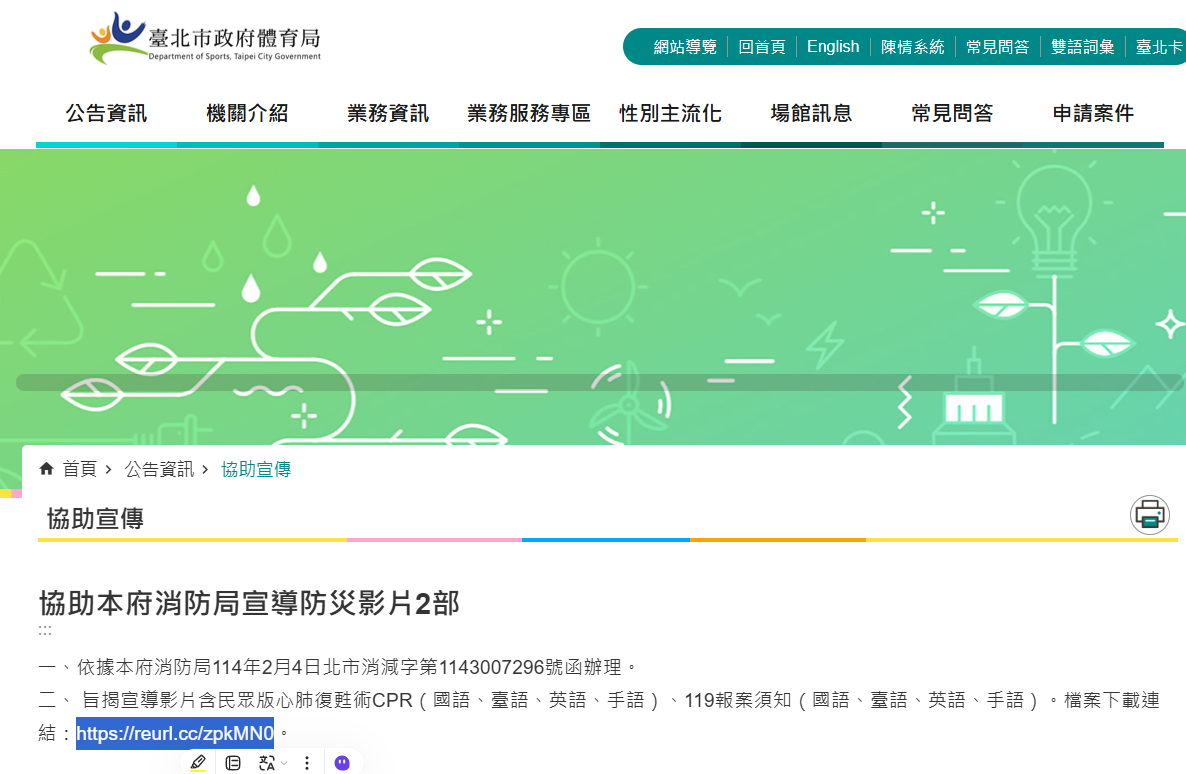Click the note panel icon in popup toolbar
Screen dimensions: 1186x774
point(233,763)
